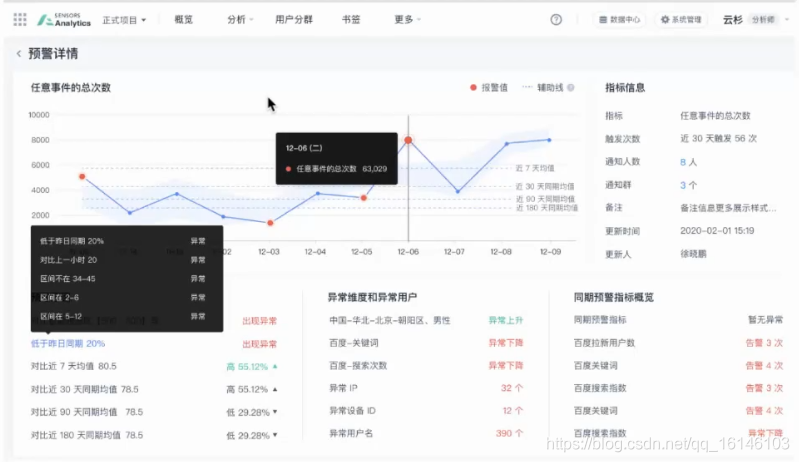Open the 数据中心 button
This screenshot has height=462, width=799.
(x=619, y=19)
